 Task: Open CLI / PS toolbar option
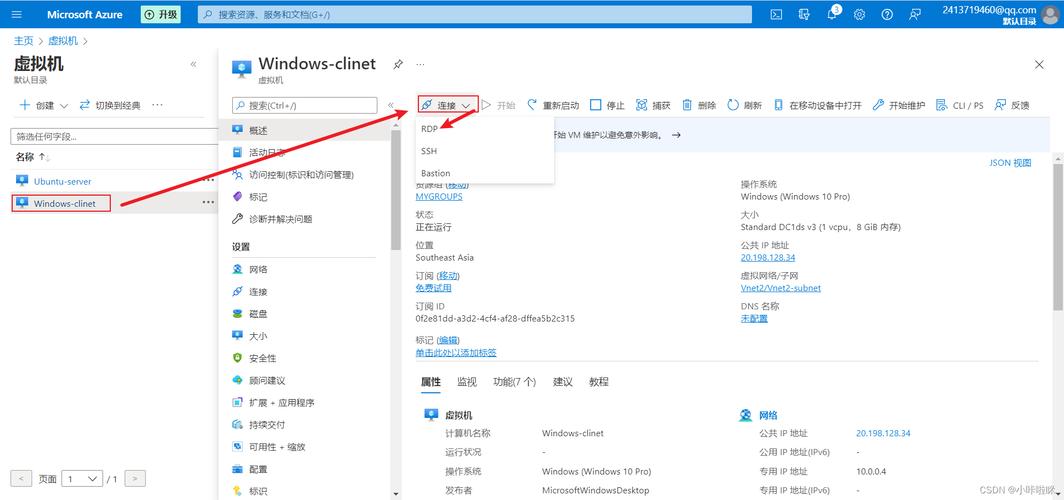[960, 105]
